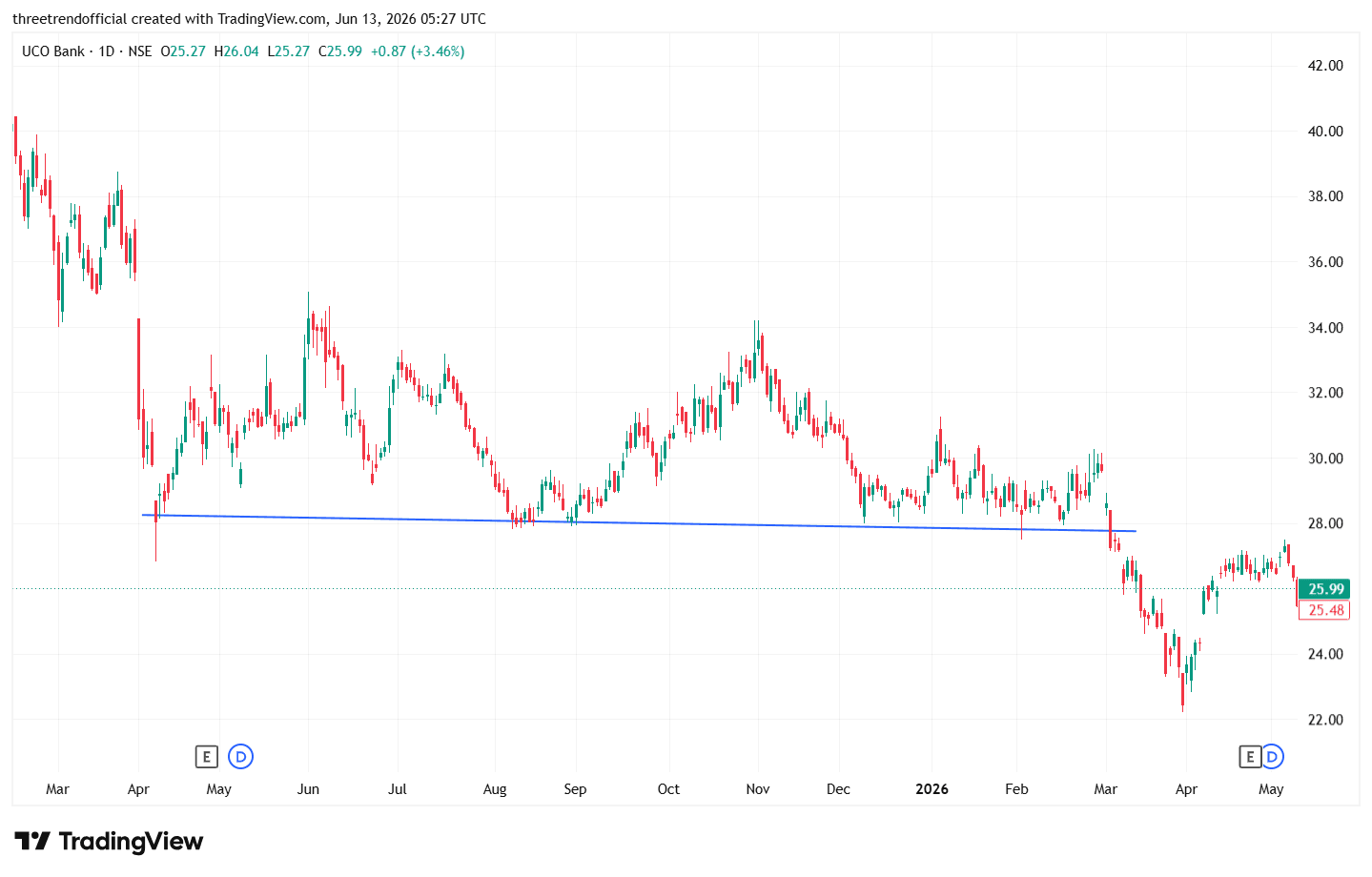Click the earliest dividend D marker
This screenshot has height=877, width=1372.
tap(241, 757)
